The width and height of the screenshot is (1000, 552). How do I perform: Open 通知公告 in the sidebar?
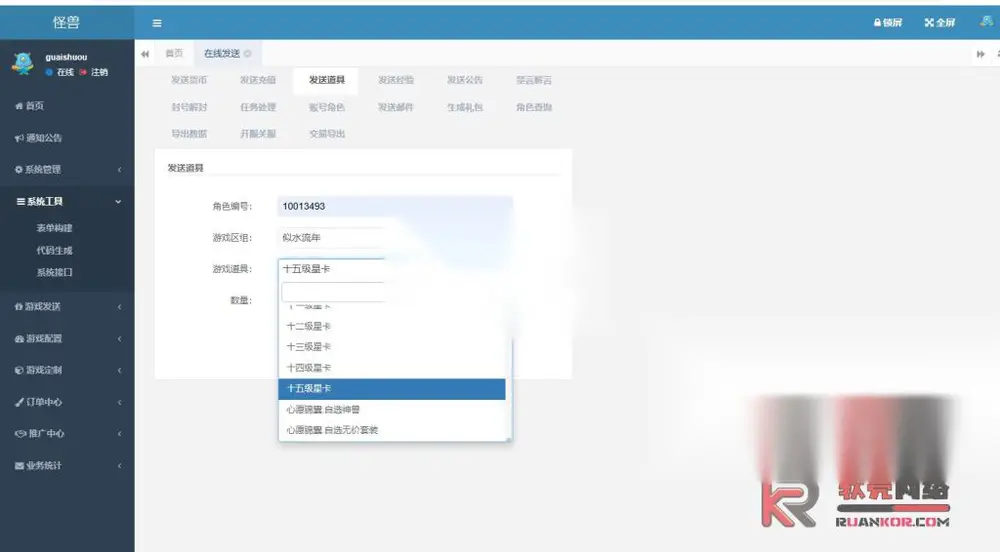(38, 138)
